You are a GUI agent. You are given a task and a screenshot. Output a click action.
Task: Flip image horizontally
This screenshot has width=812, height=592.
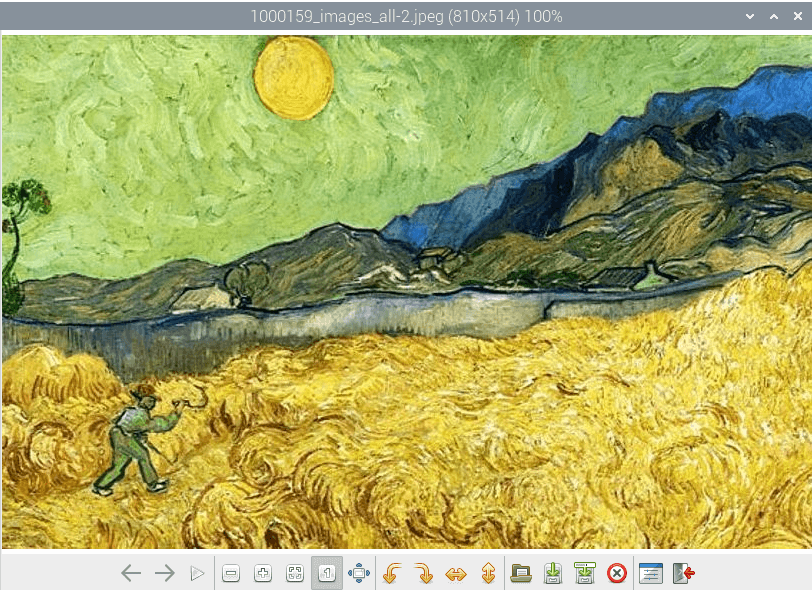[456, 573]
